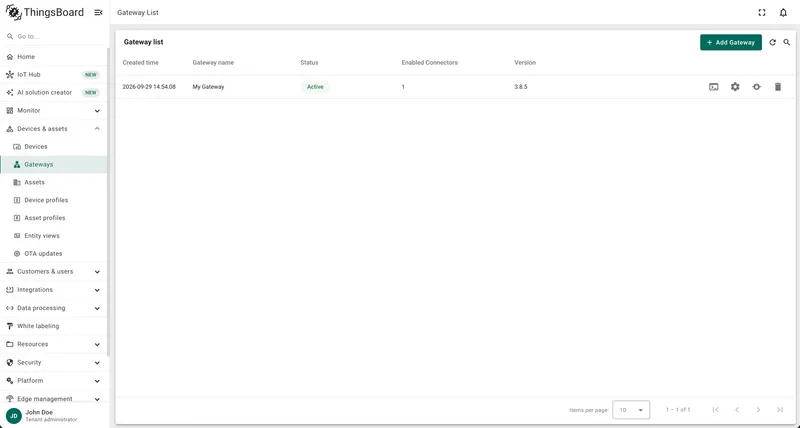Viewport: 800px width, 428px height.
Task: Open the Home menu item
Action: [x=54, y=57]
